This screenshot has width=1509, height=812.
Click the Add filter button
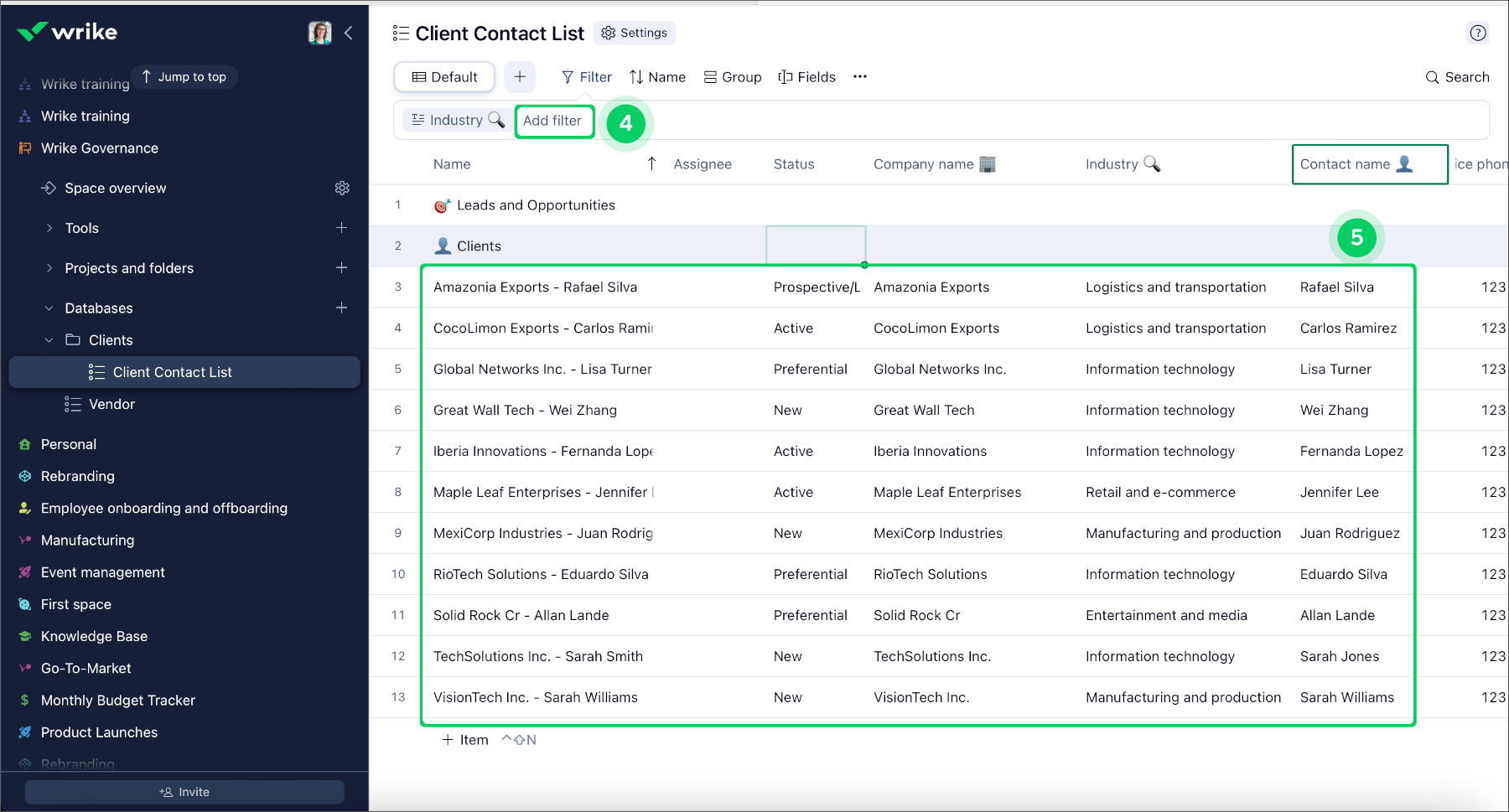552,121
